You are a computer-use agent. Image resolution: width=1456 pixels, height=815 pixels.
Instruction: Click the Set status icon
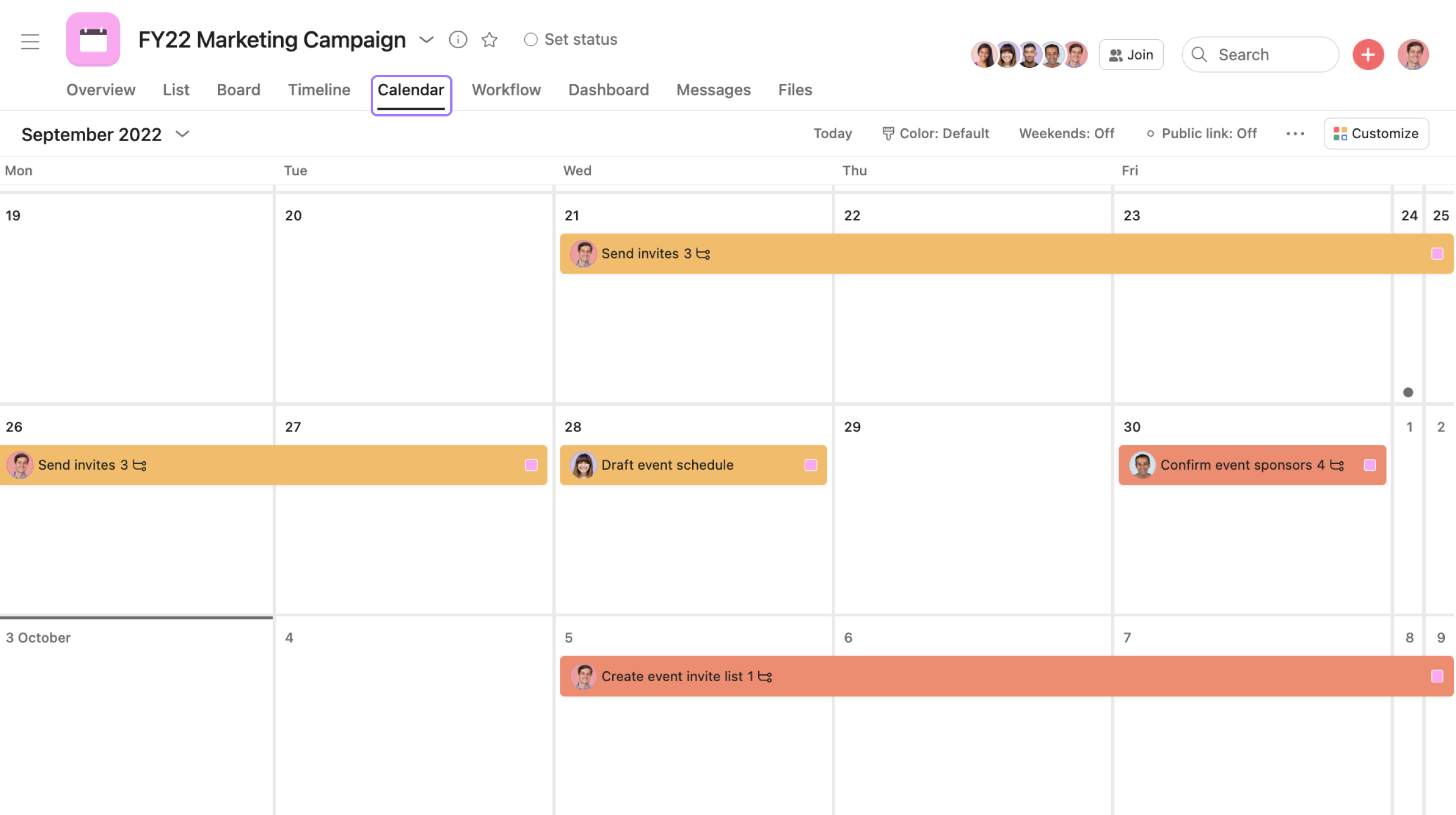click(x=529, y=38)
